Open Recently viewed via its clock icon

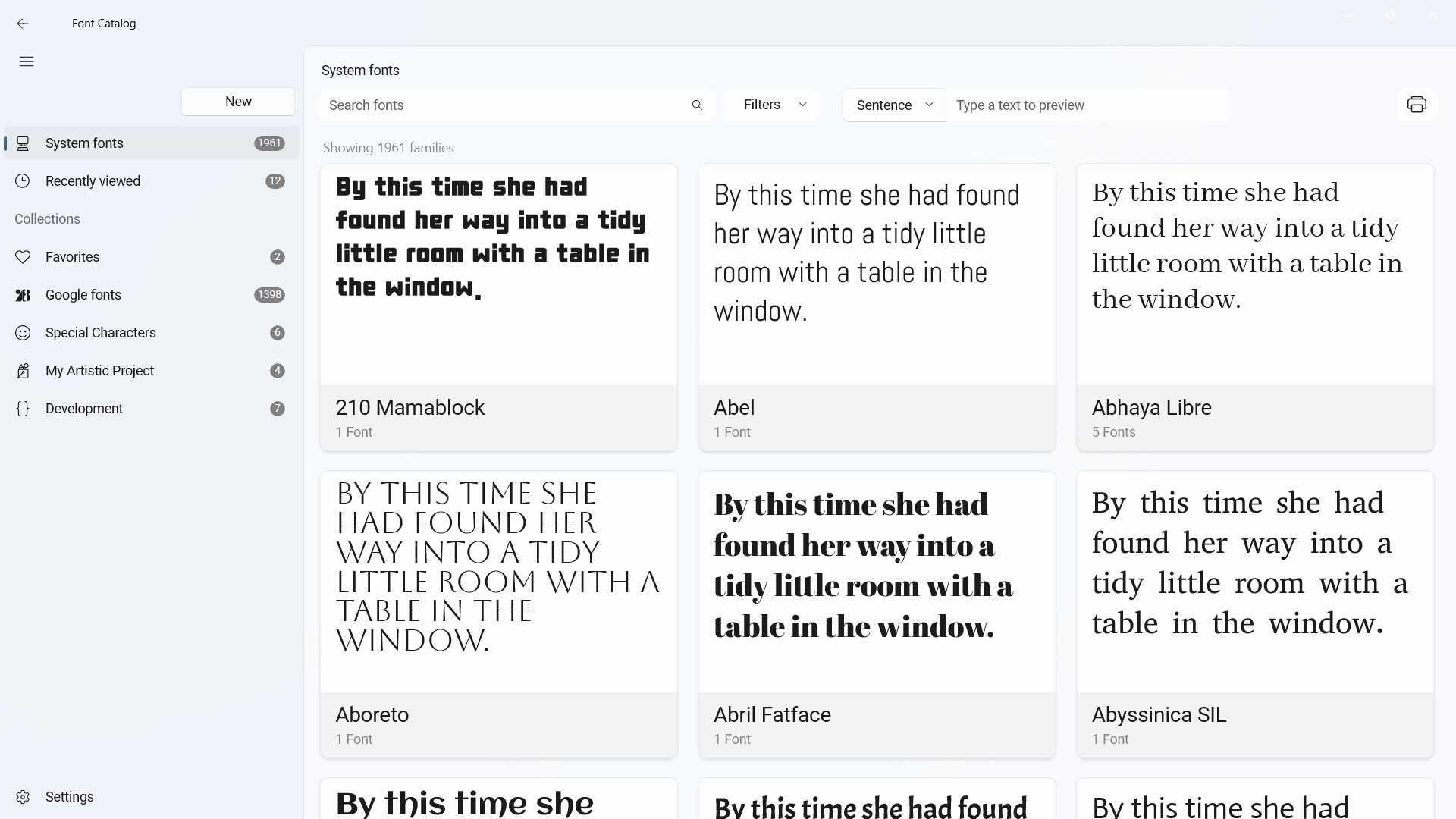(23, 180)
